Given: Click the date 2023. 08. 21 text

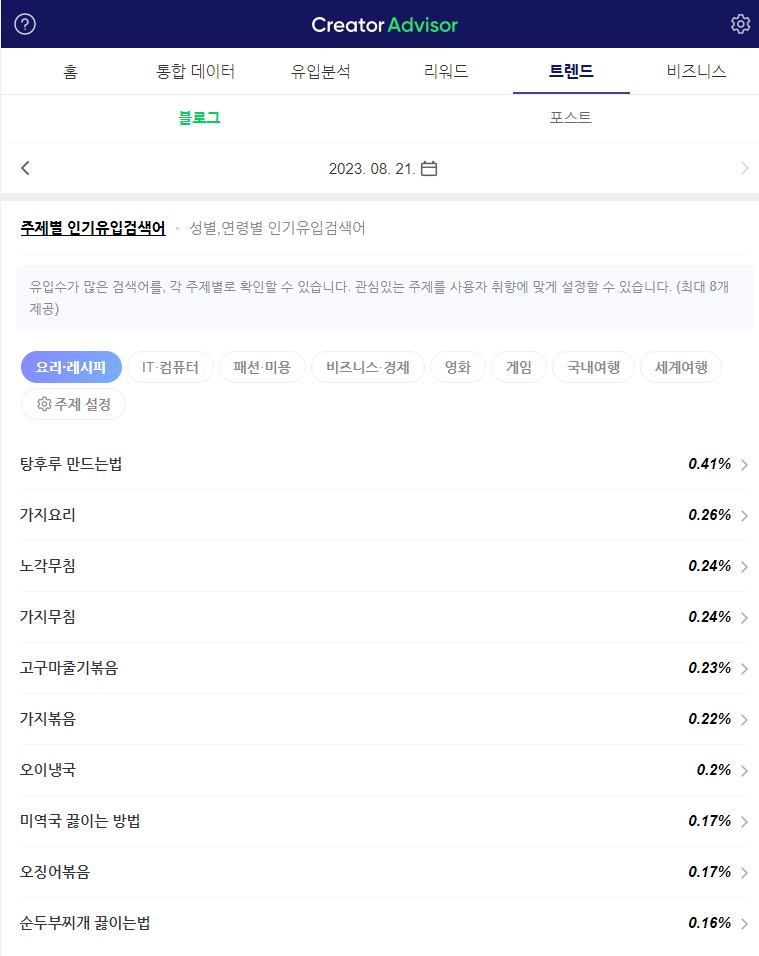Looking at the screenshot, I should 373,168.
